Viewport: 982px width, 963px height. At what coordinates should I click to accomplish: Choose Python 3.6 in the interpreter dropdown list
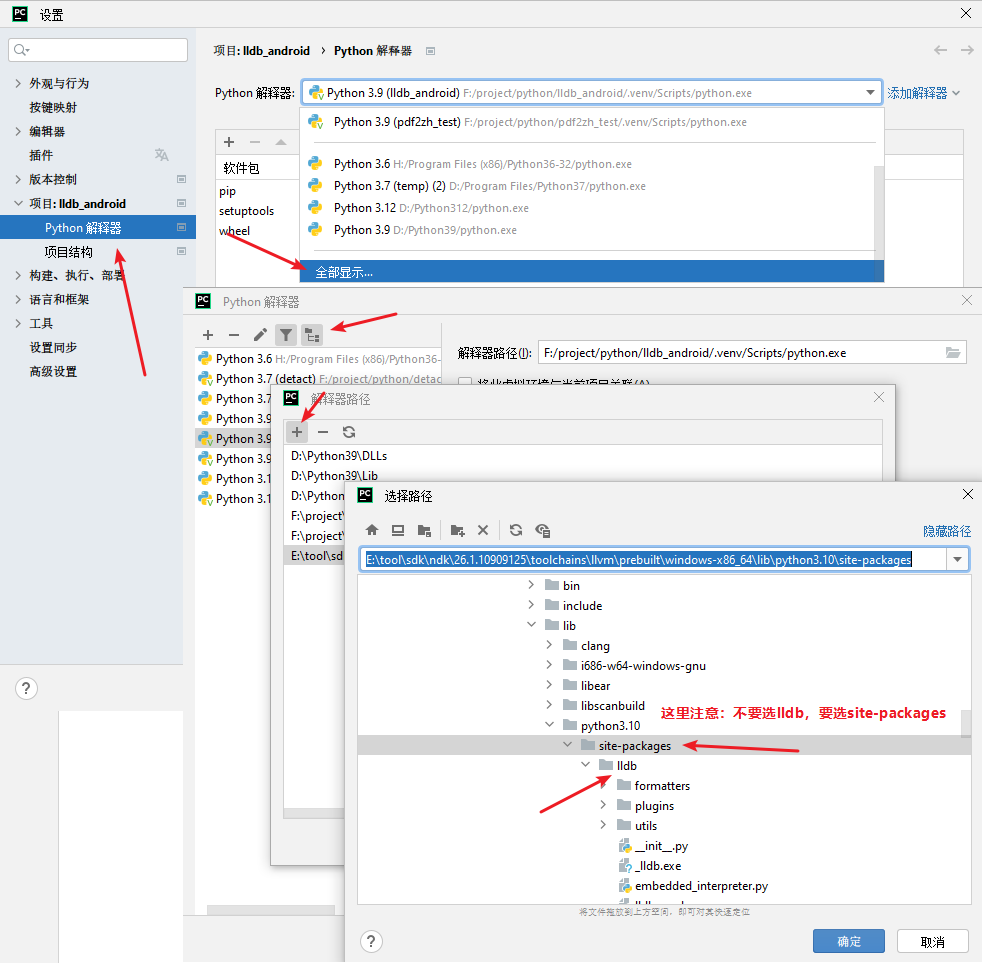pos(588,164)
